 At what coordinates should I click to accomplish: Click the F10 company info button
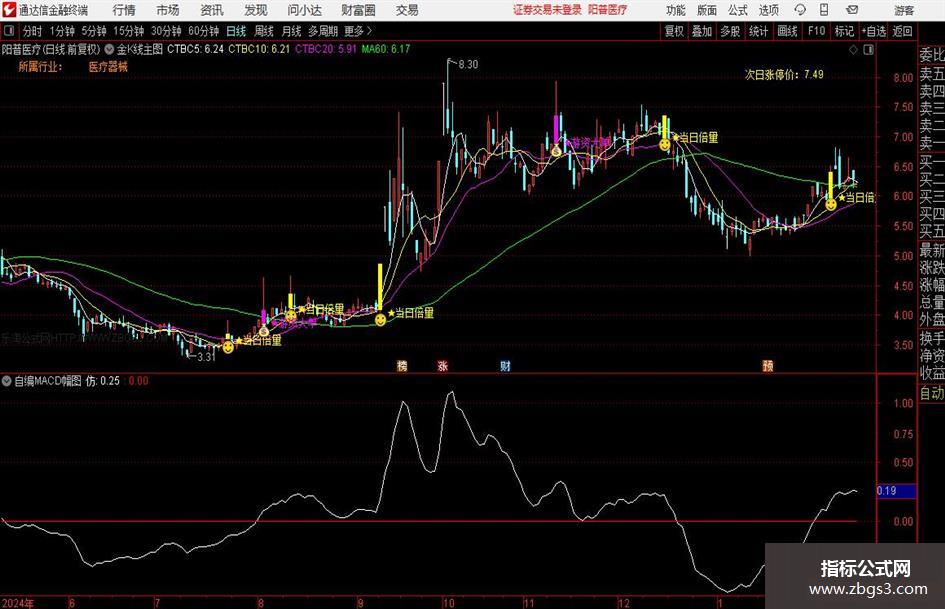point(816,31)
